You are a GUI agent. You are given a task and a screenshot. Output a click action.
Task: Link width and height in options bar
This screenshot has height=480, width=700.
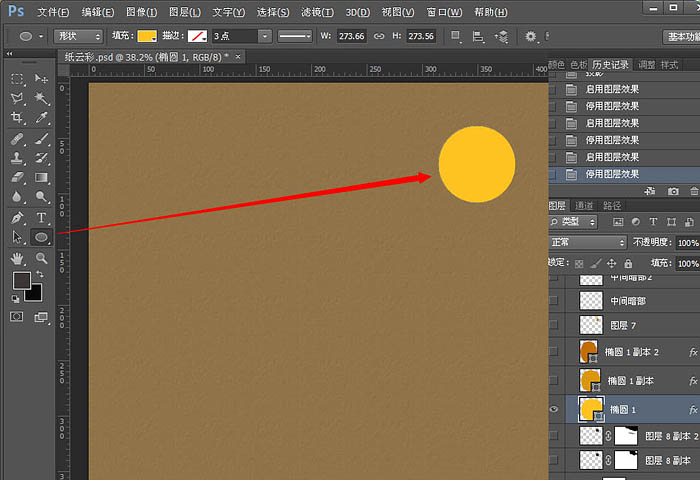click(x=379, y=36)
